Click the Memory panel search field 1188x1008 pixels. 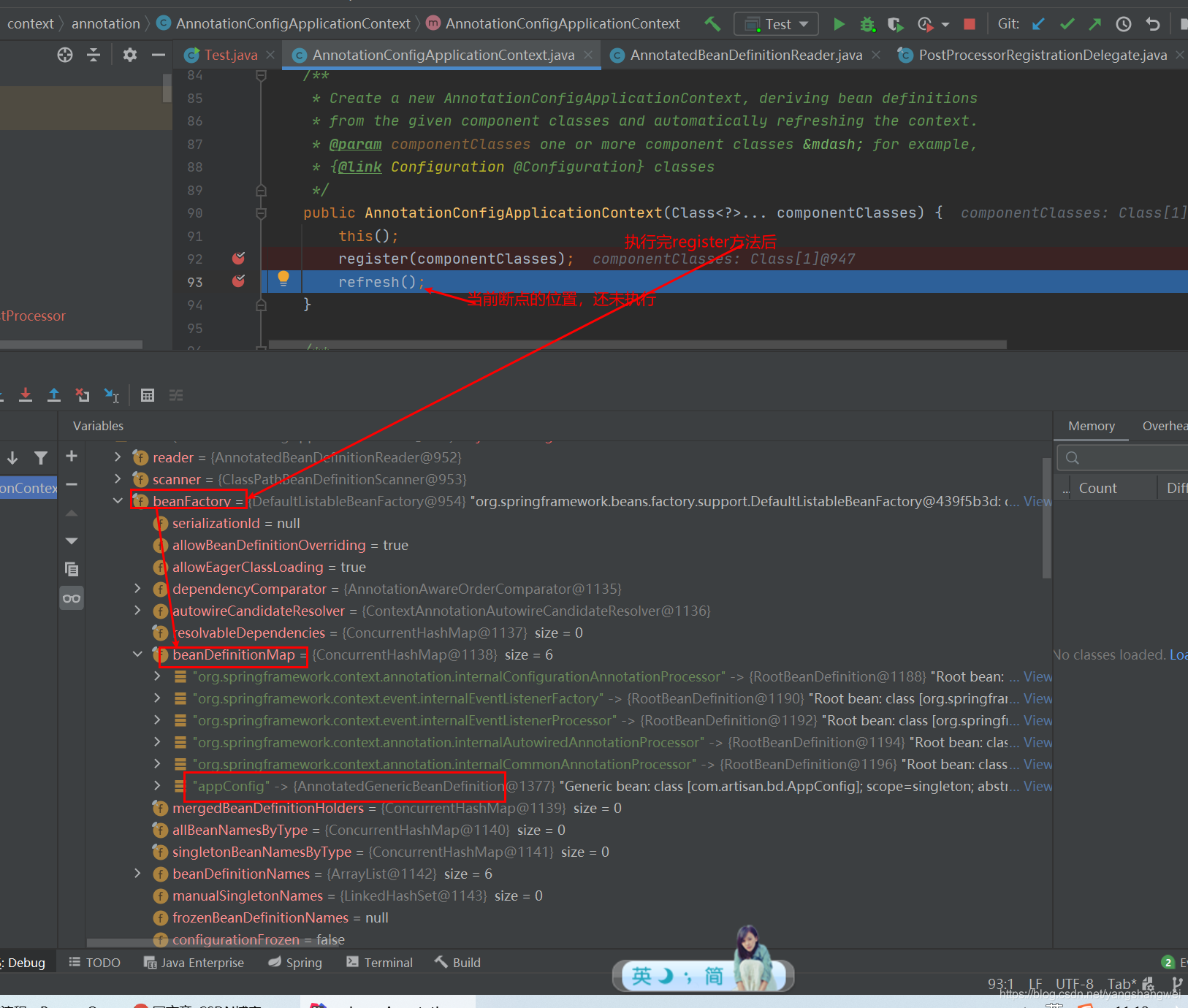(x=1125, y=458)
